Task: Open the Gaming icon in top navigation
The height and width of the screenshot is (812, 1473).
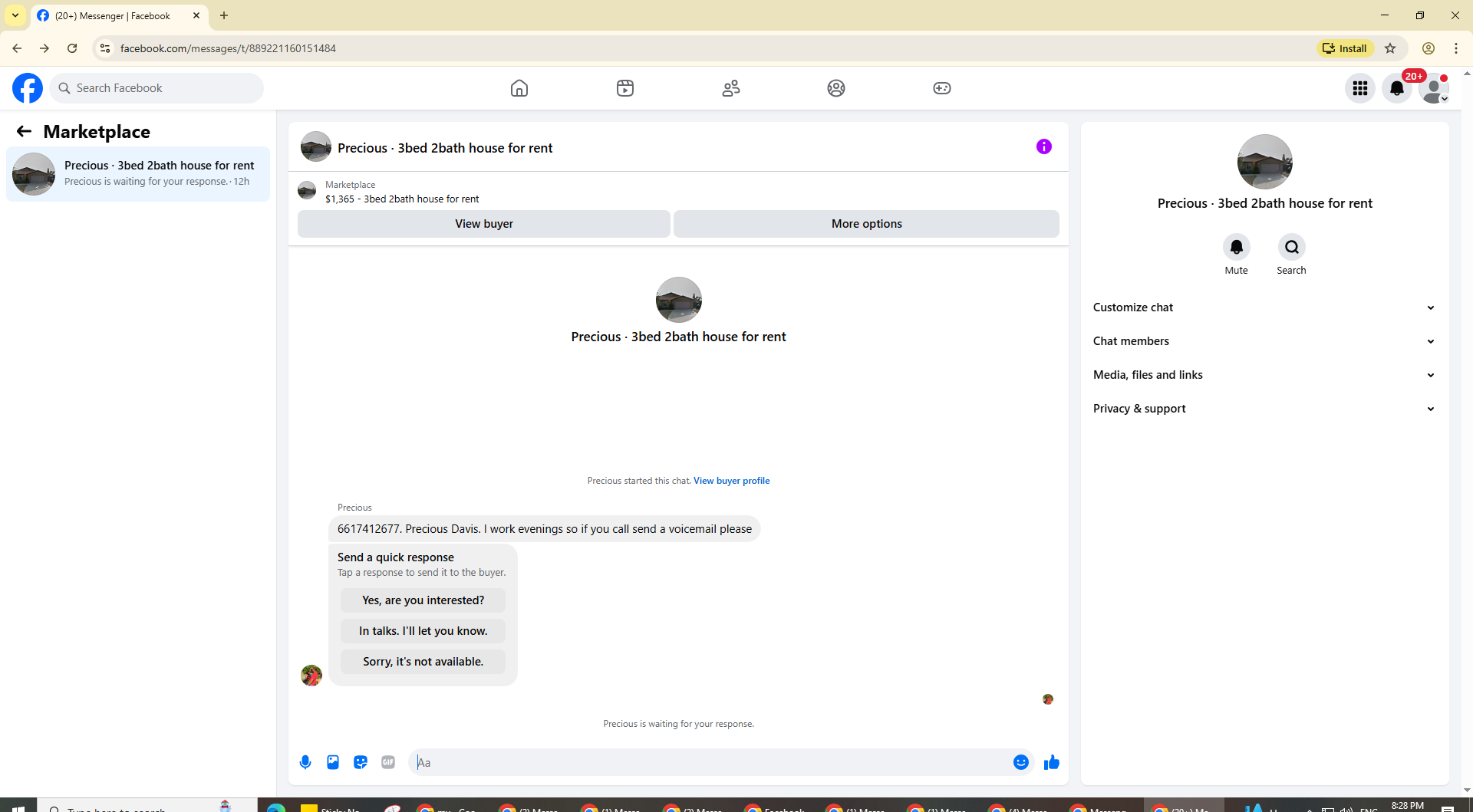Action: (942, 88)
